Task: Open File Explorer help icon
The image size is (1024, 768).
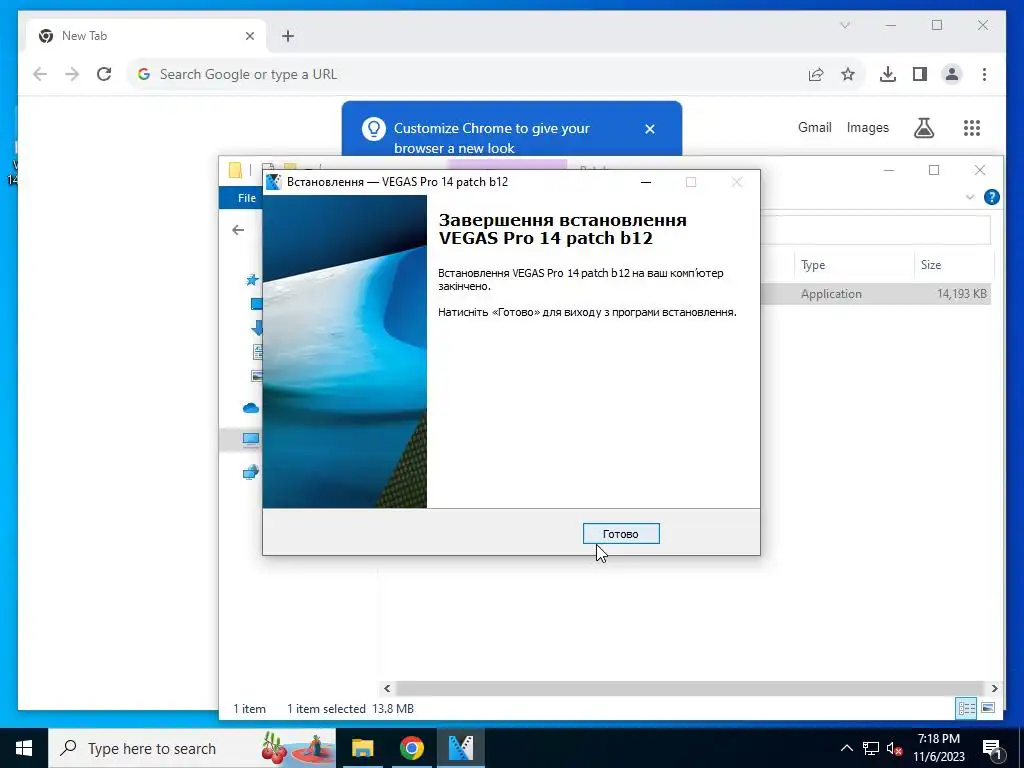Action: [991, 197]
